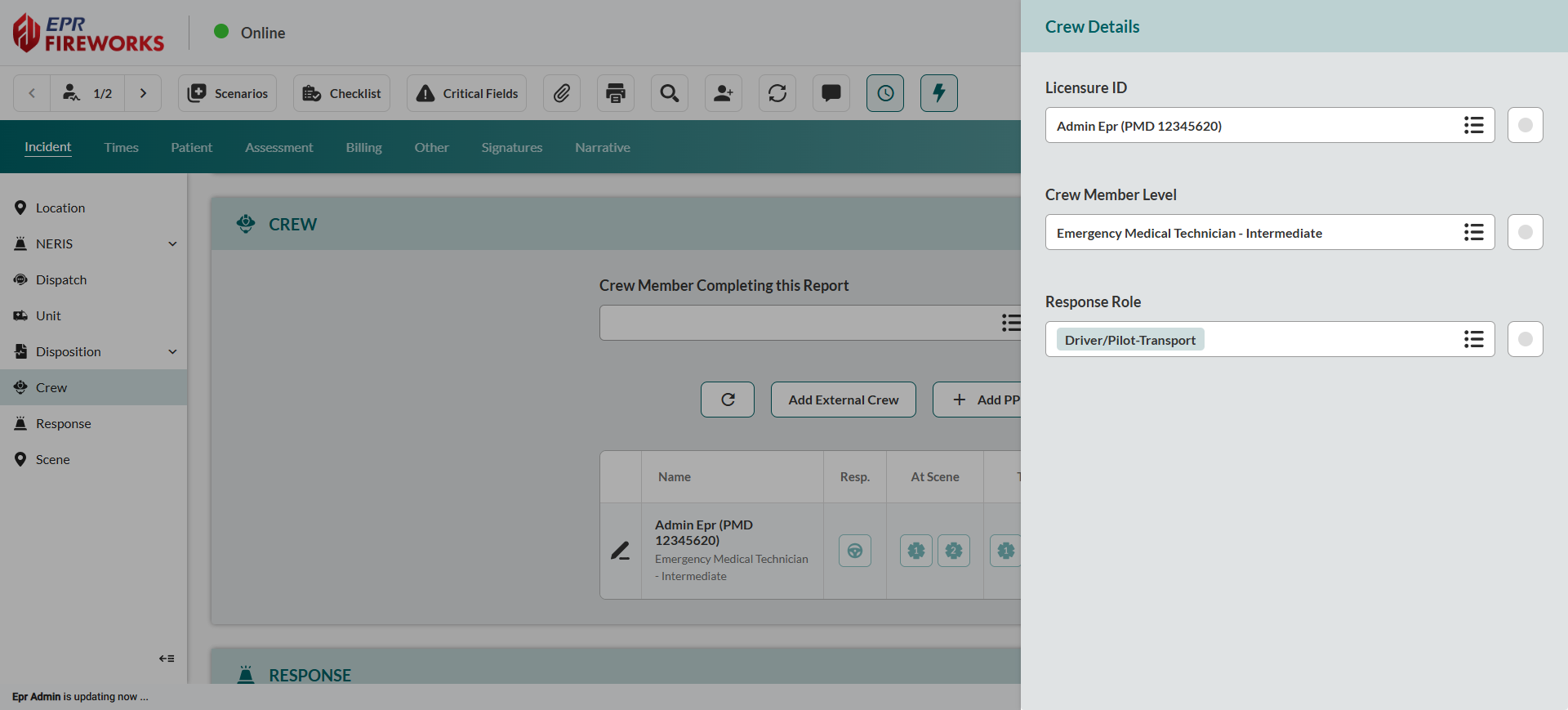Toggle the lightning bolt quick icon

[939, 93]
